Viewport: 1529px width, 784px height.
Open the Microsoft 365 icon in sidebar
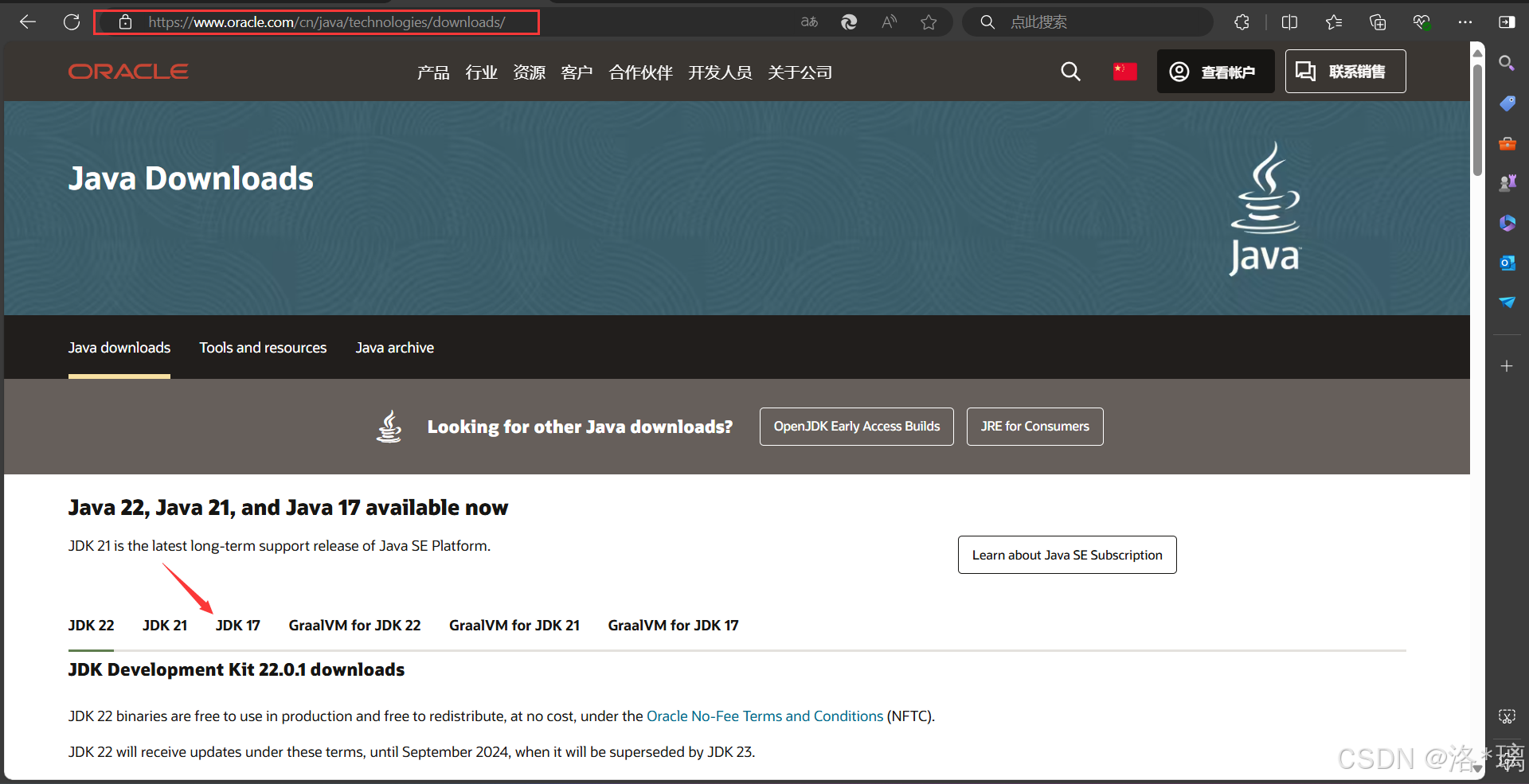point(1507,223)
